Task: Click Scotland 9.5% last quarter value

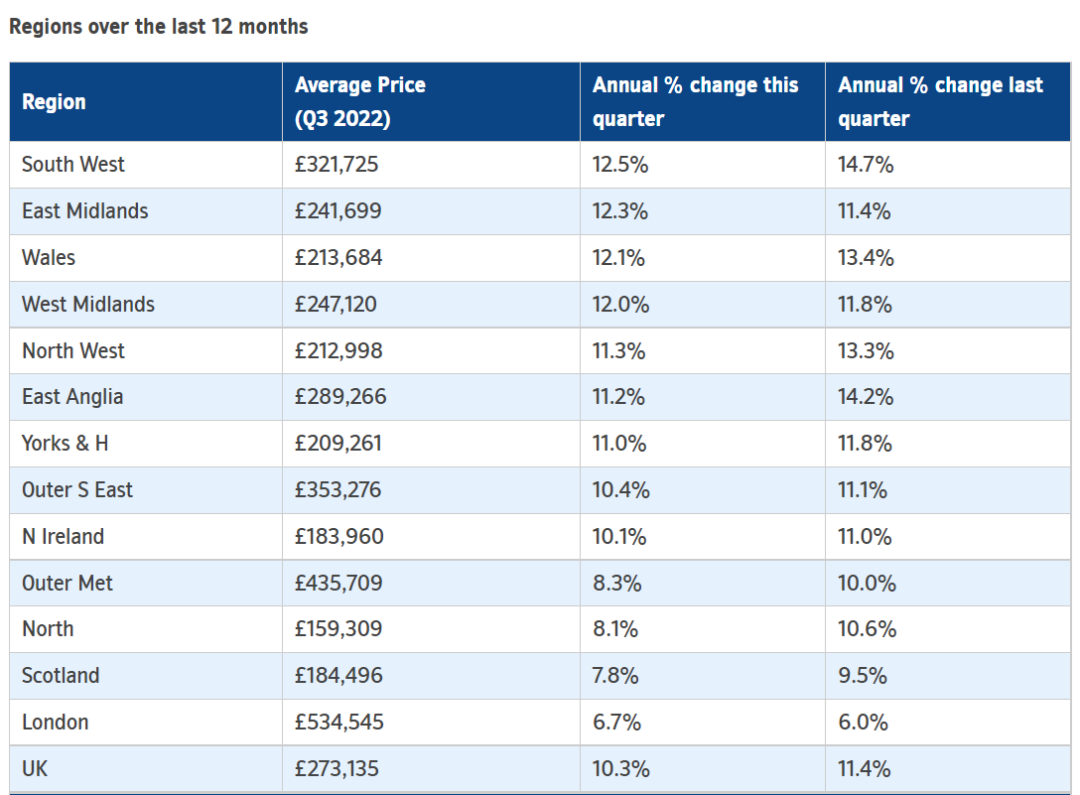Action: [x=862, y=676]
